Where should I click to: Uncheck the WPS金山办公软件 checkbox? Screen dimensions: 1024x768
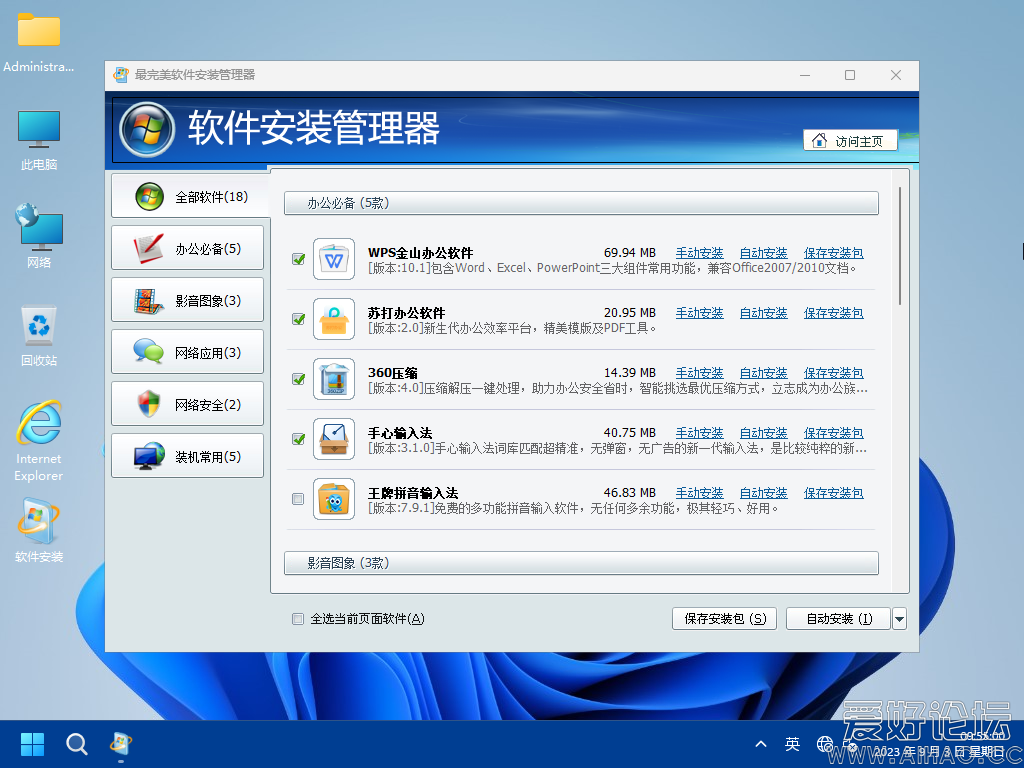pos(298,259)
